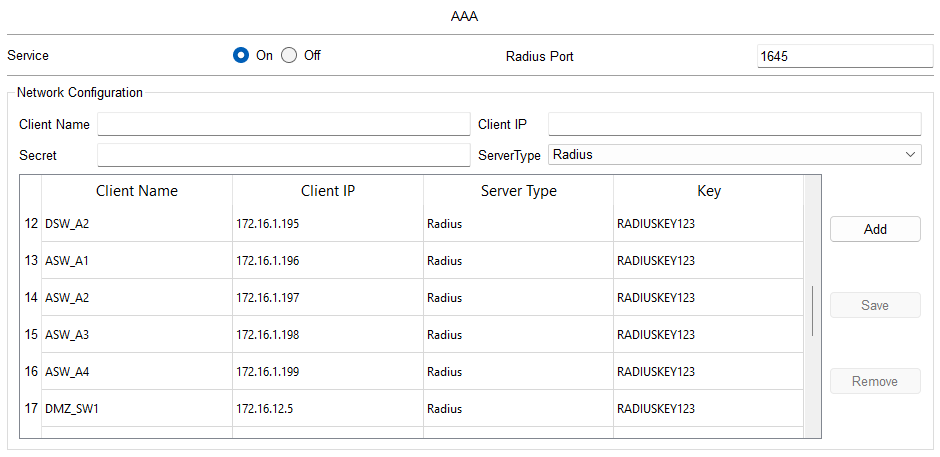Click the IP cell 172.16.12.5
The image size is (940, 457).
(328, 408)
